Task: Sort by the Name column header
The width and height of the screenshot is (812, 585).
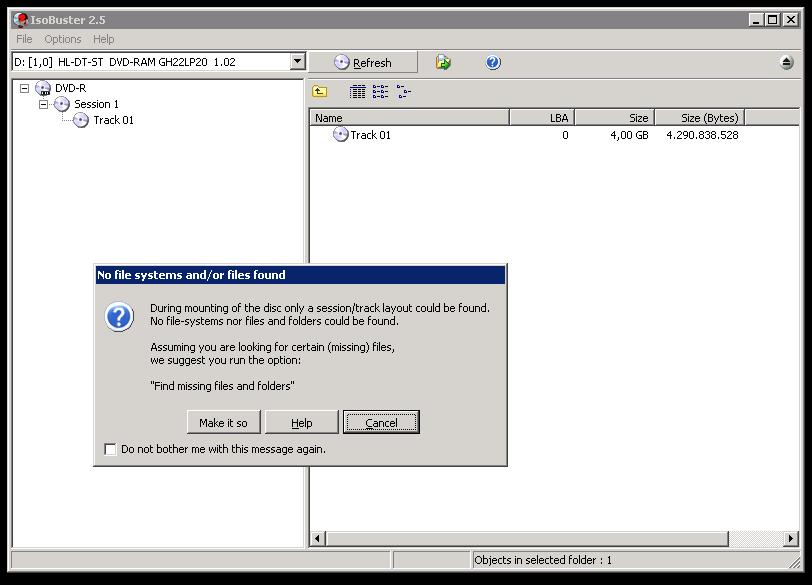Action: tap(410, 118)
